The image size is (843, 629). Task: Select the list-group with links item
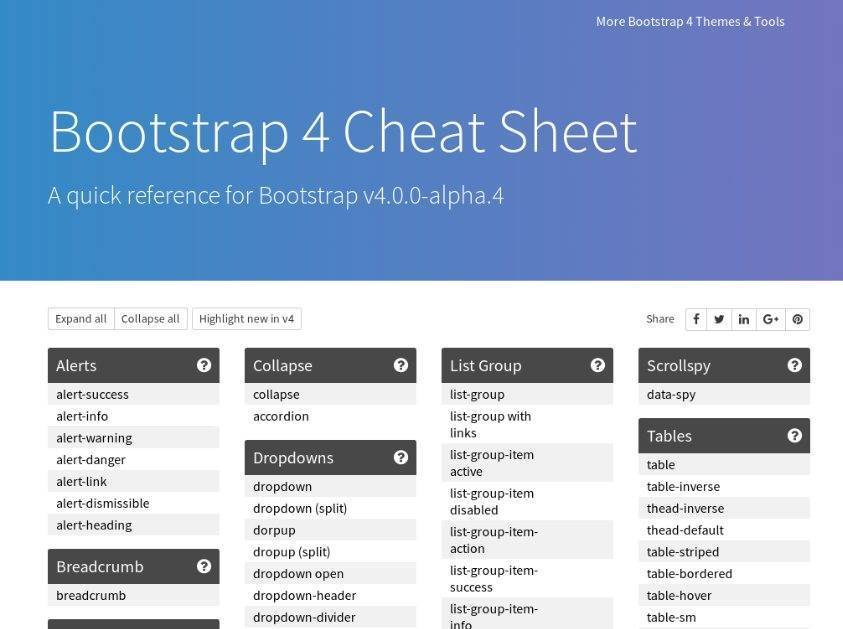pos(527,424)
